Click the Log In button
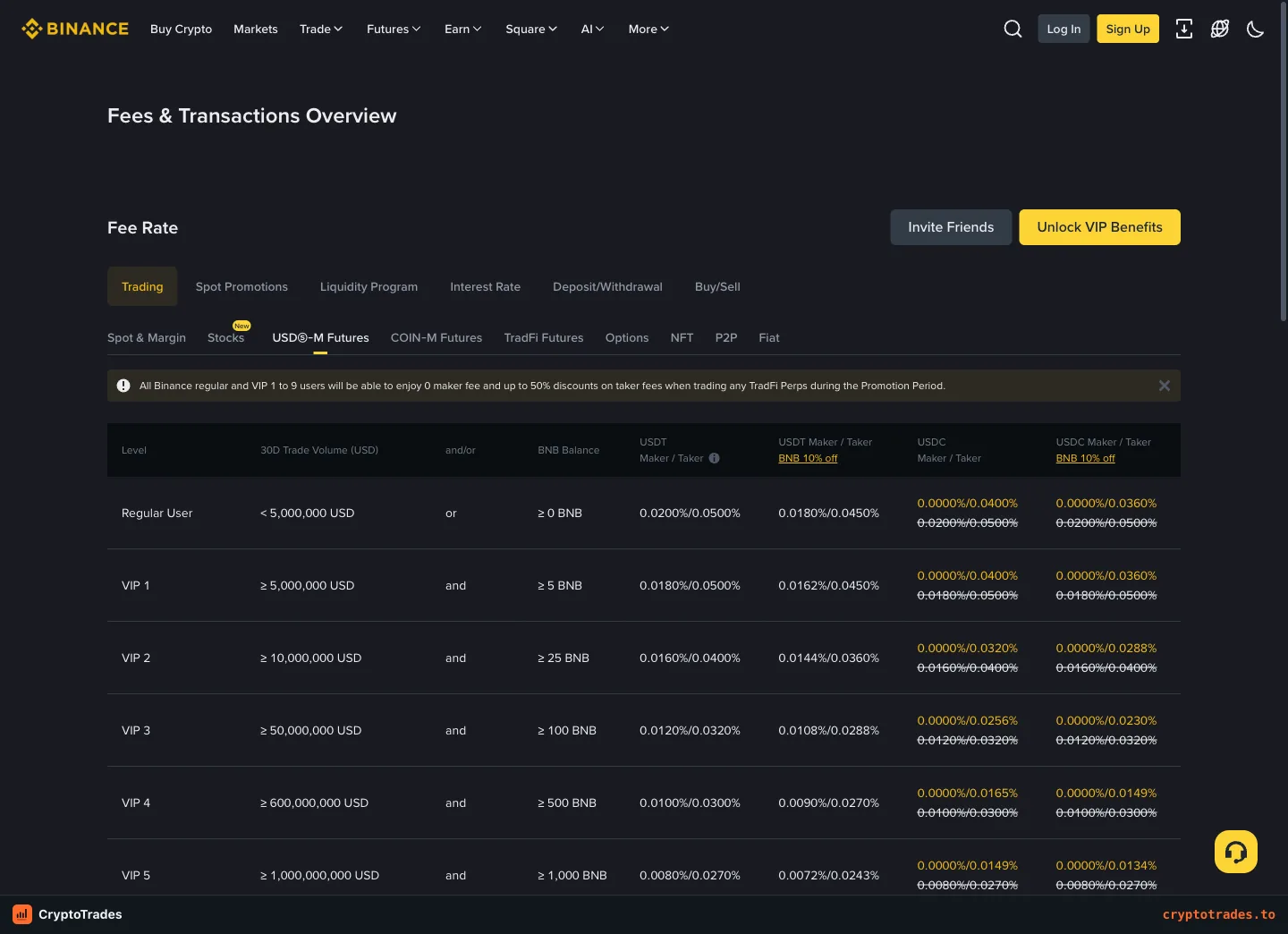This screenshot has width=1288, height=934. click(x=1063, y=29)
